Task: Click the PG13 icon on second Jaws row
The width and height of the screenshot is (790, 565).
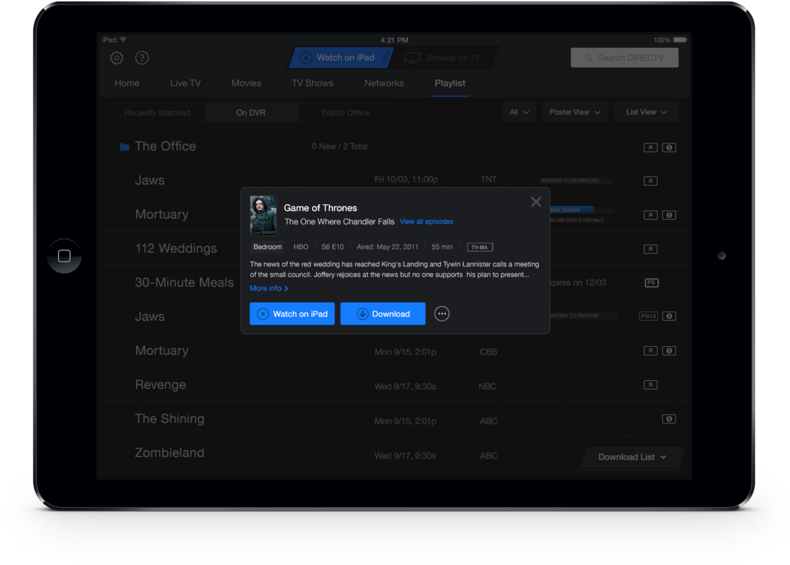Action: (648, 316)
